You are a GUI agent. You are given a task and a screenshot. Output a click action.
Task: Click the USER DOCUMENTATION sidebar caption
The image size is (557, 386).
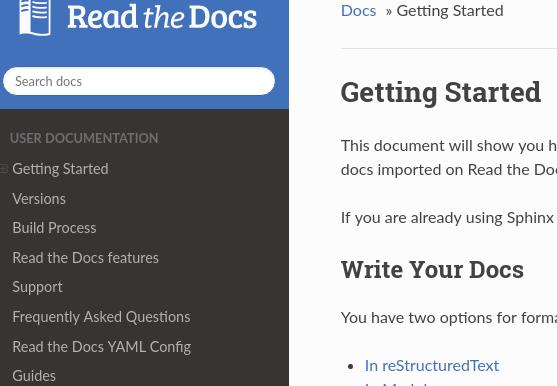(84, 138)
